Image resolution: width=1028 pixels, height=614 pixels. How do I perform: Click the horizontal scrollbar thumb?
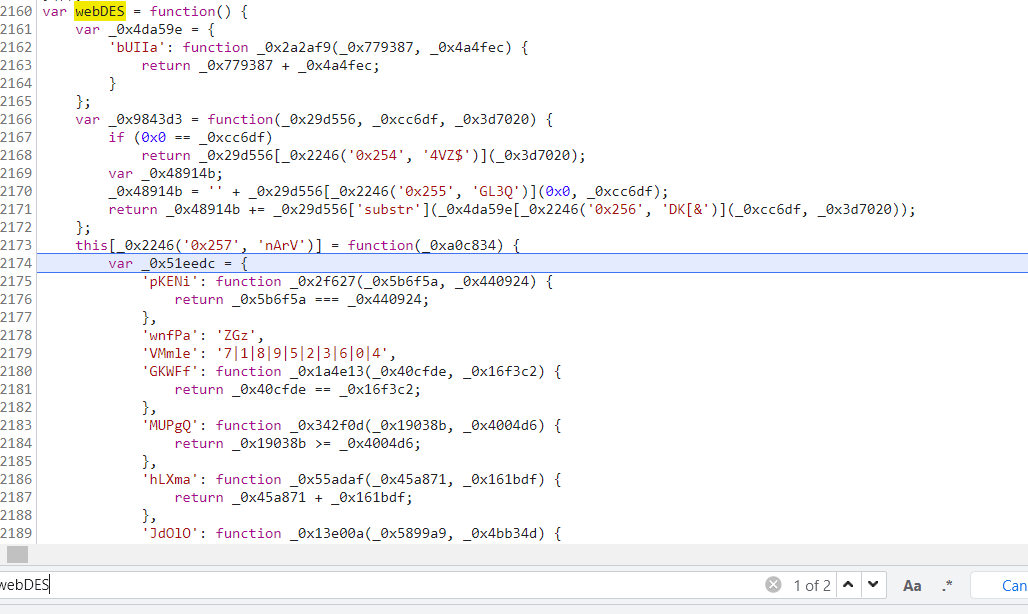18,554
